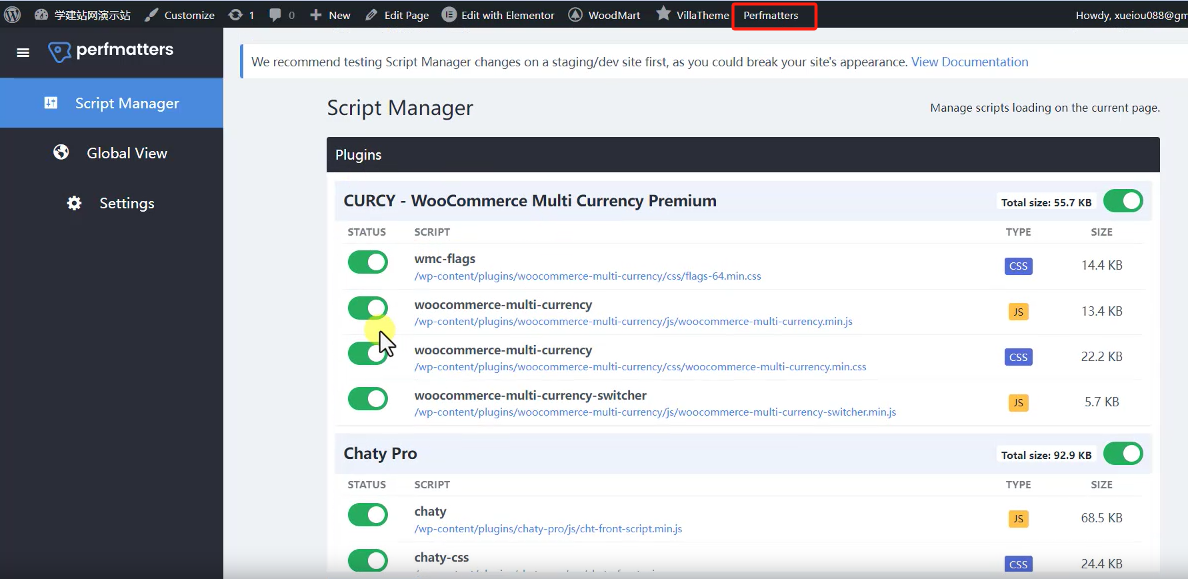Image resolution: width=1188 pixels, height=579 pixels.
Task: Open the View Documentation link
Action: tap(970, 62)
